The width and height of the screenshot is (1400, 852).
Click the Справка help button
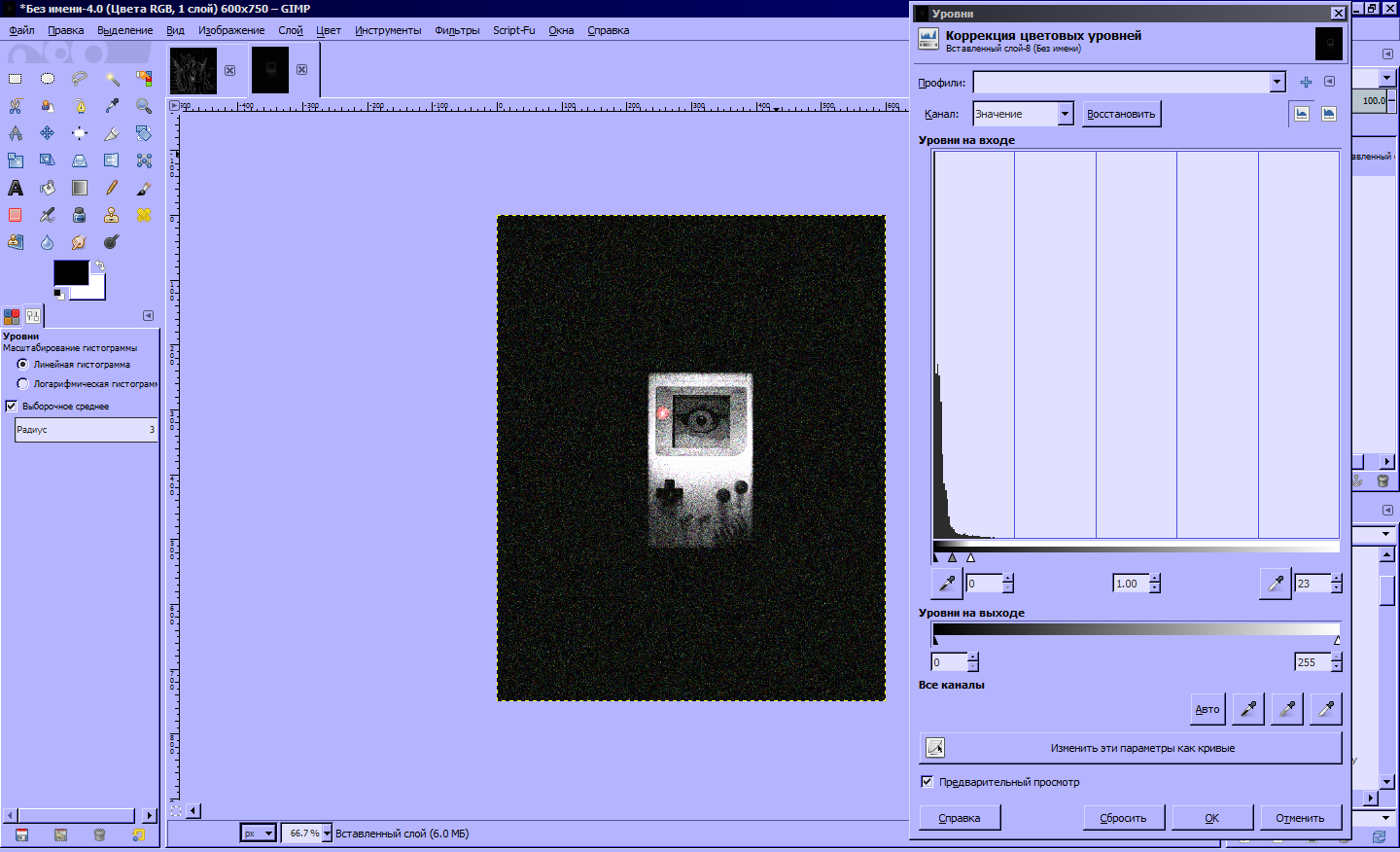pyautogui.click(x=960, y=818)
